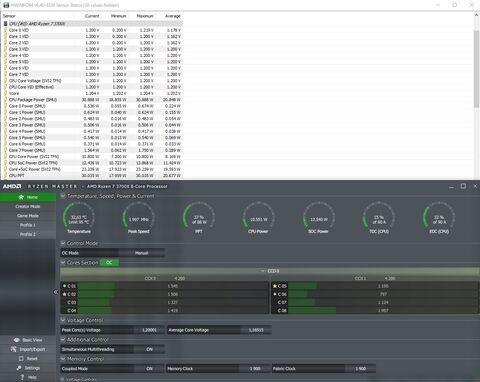480x382 pixels.
Task: Click the CCX 0 speed value 4 200
Action: click(180, 278)
